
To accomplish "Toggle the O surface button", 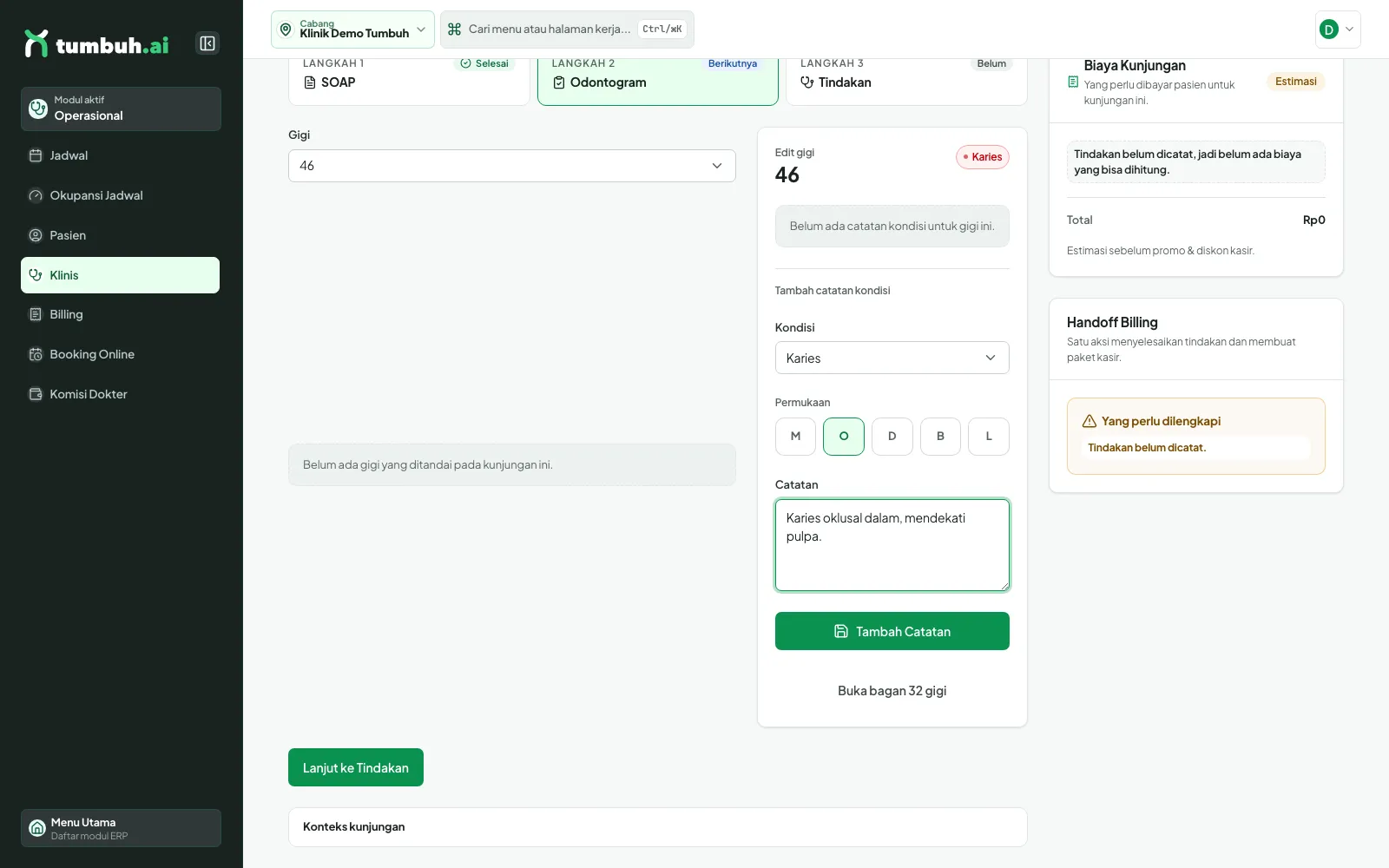I will coord(844,437).
